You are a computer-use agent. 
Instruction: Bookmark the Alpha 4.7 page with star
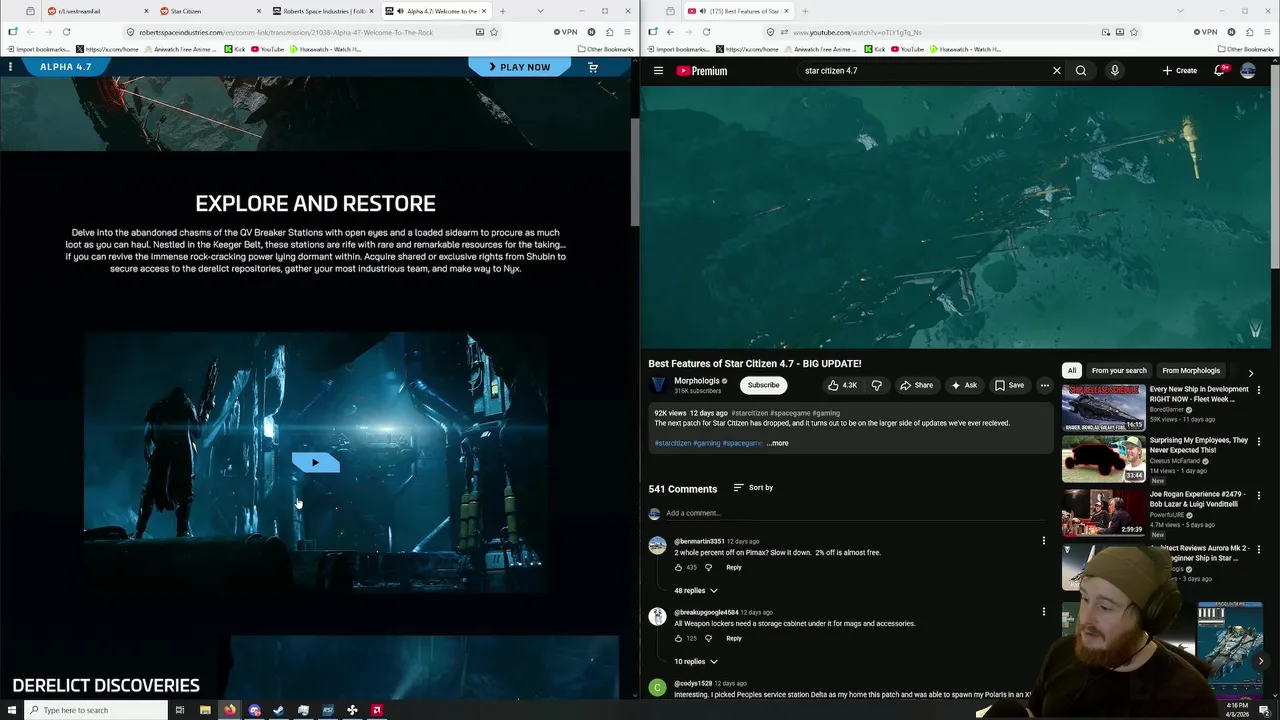click(493, 32)
